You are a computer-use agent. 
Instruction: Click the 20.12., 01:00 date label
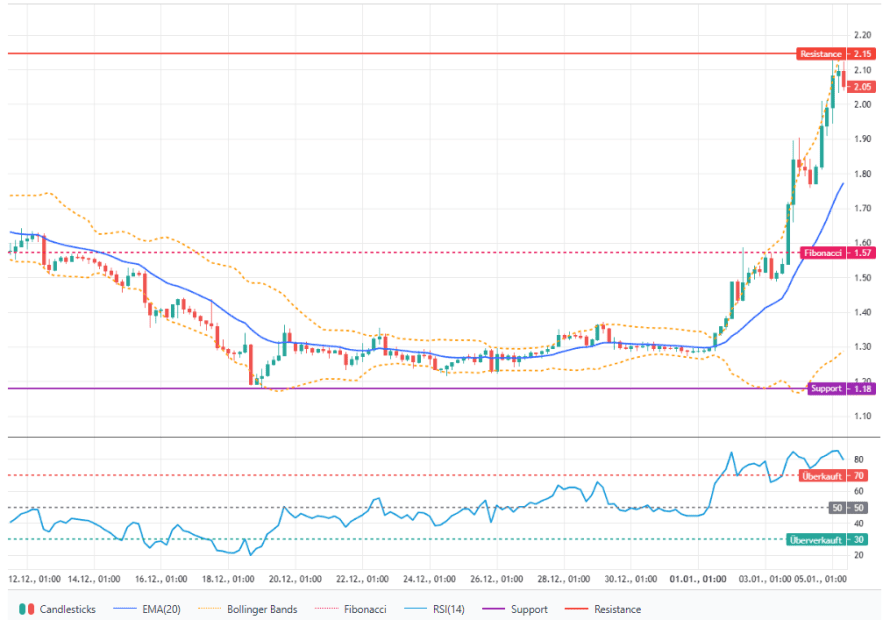294,578
